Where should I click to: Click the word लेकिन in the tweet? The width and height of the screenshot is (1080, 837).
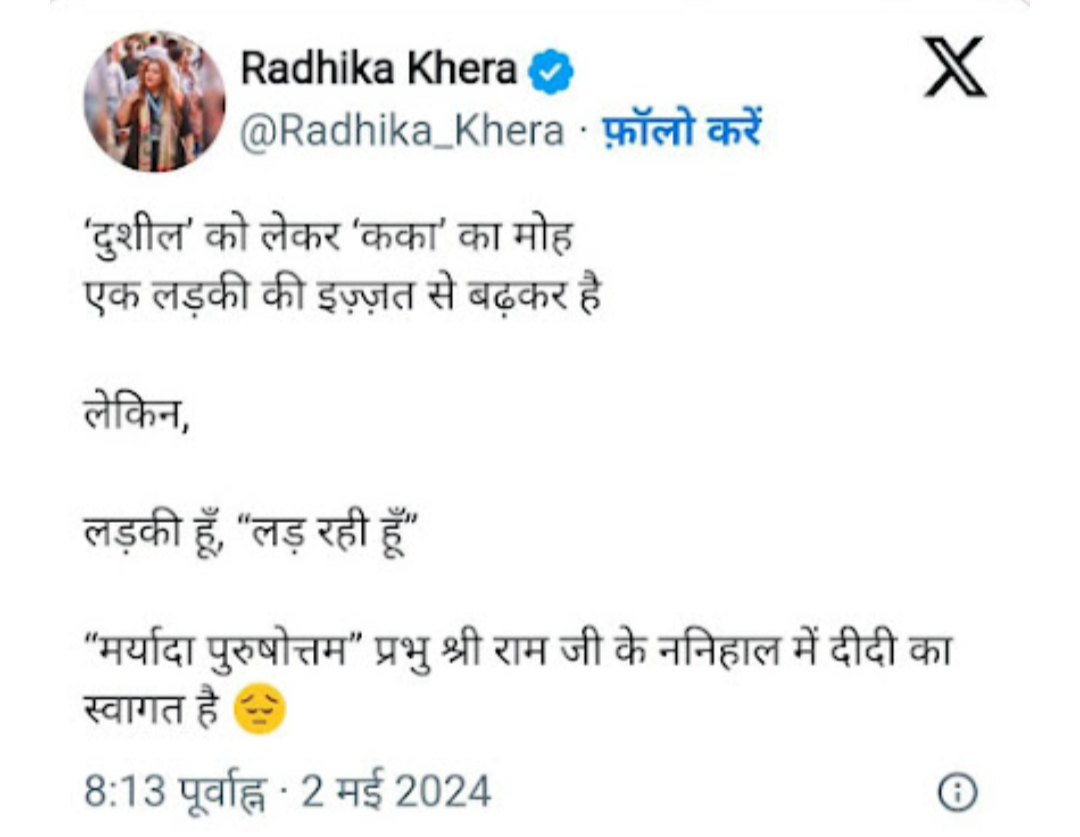pos(135,412)
